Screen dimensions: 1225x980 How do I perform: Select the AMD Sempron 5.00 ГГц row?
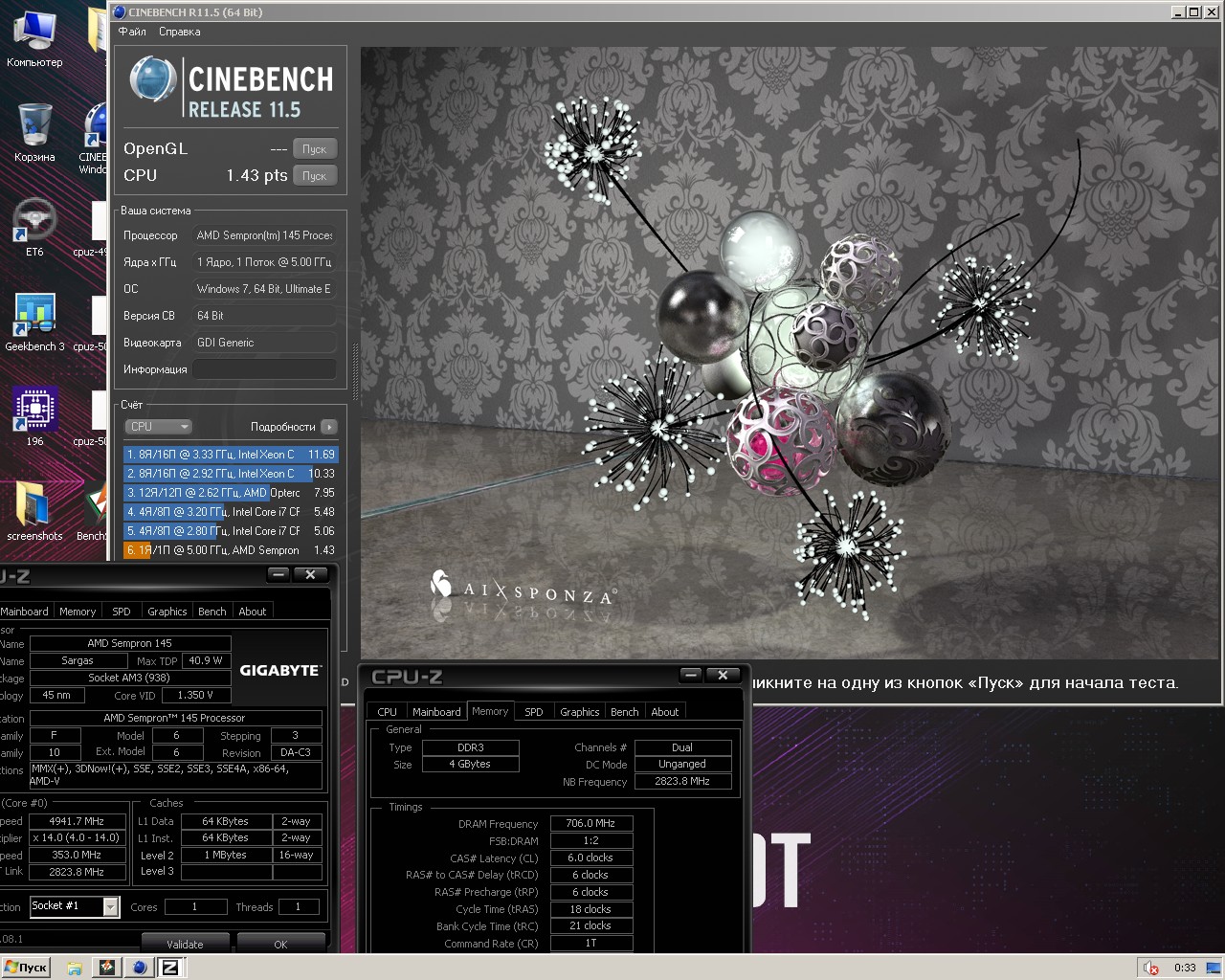pyautogui.click(x=230, y=550)
